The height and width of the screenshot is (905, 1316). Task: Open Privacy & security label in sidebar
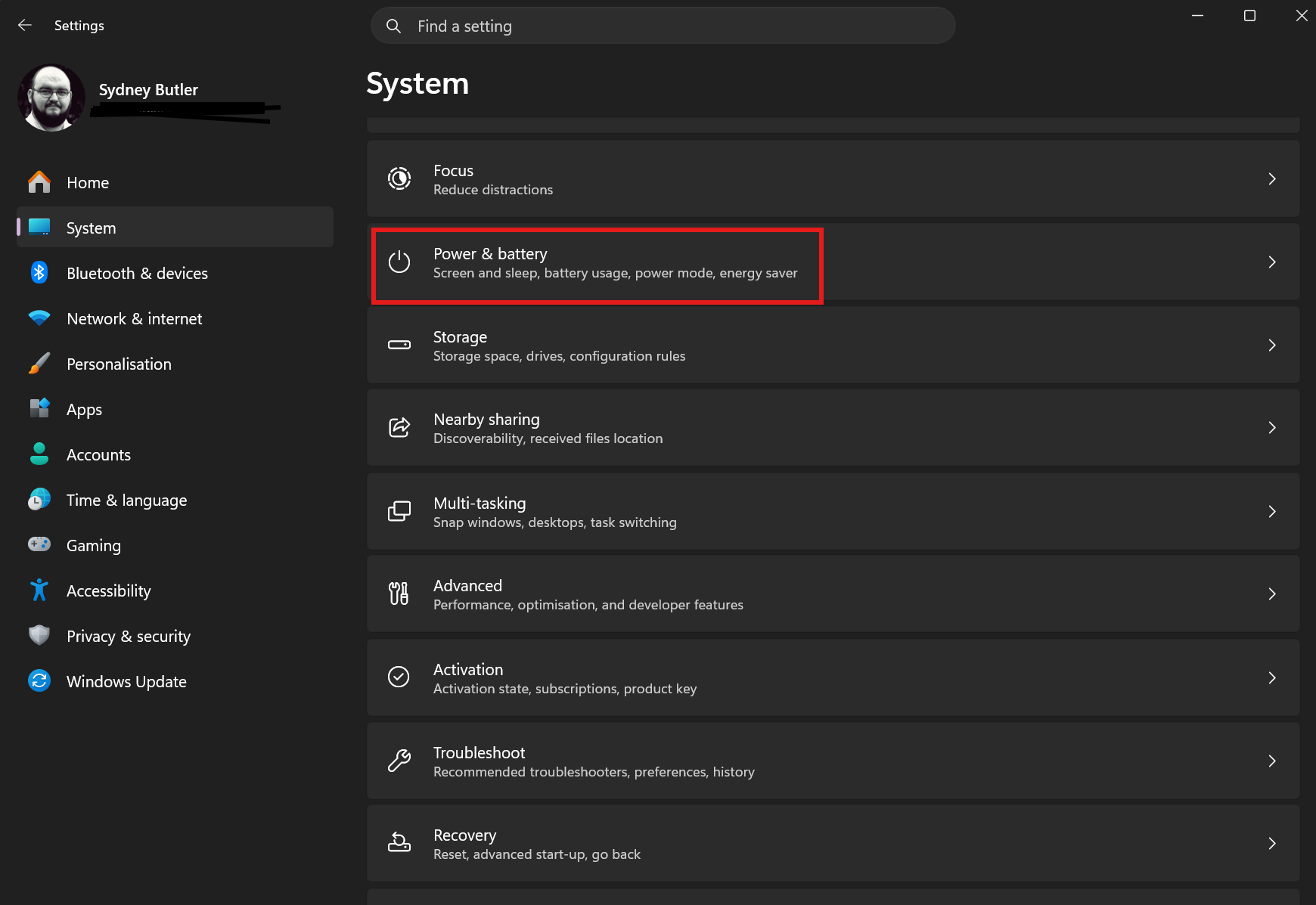(x=129, y=637)
